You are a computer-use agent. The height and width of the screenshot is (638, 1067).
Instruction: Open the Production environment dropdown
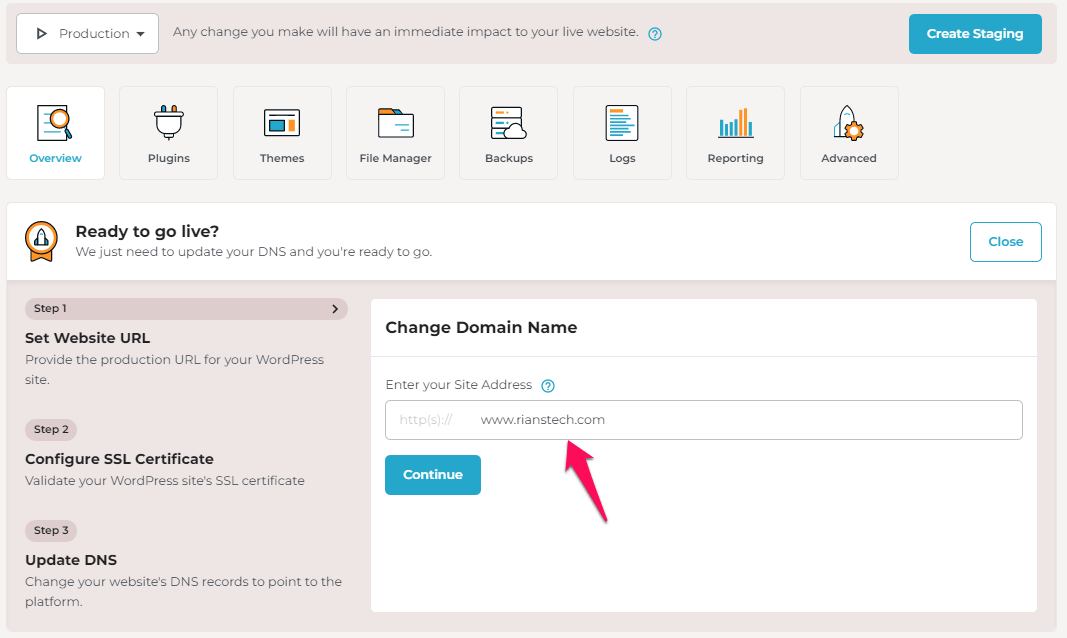tap(87, 33)
